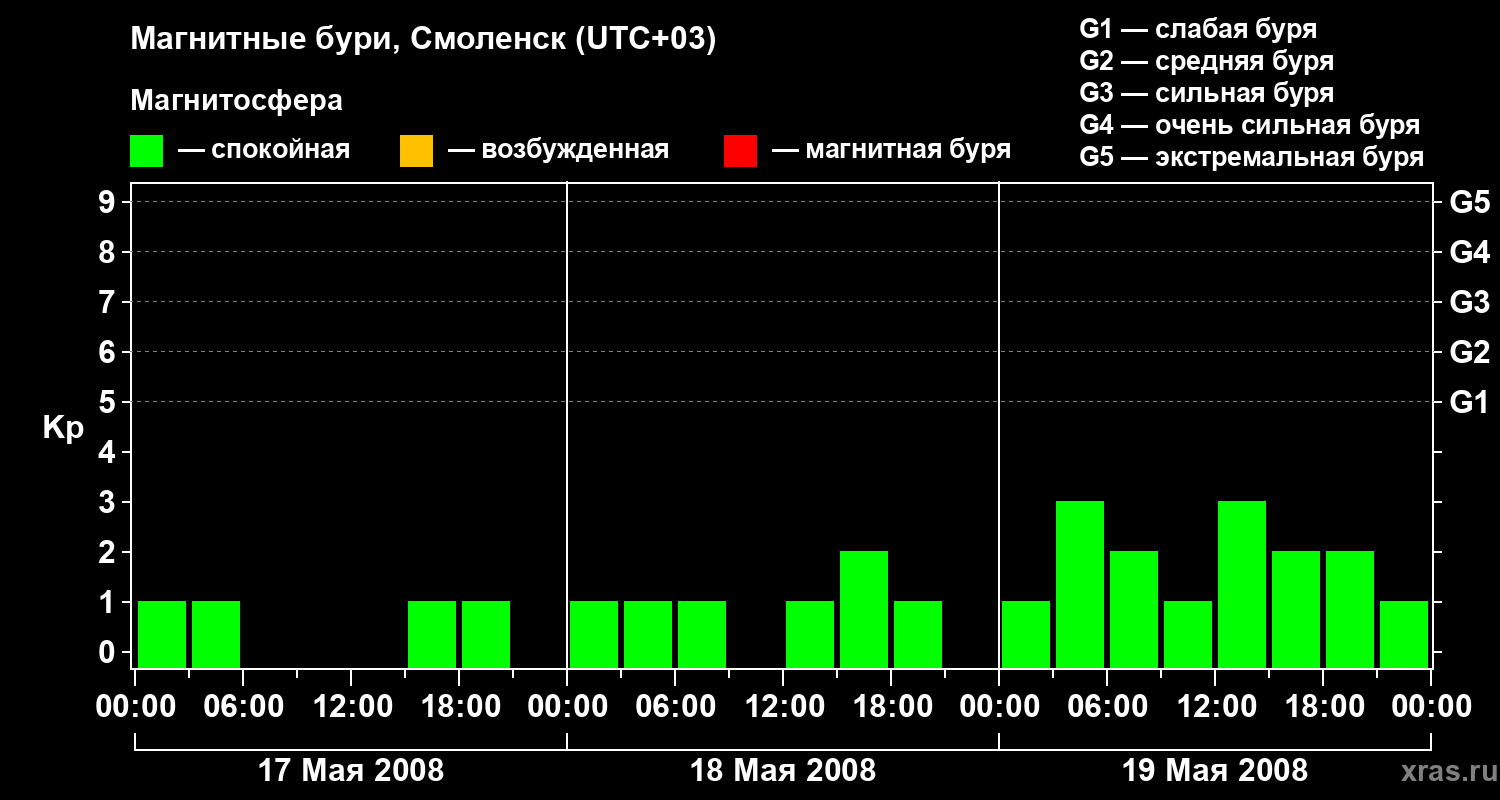Viewport: 1500px width, 800px height.
Task: Click the 18:00–21:00 bar on 17 Мая
Action: pos(486,634)
